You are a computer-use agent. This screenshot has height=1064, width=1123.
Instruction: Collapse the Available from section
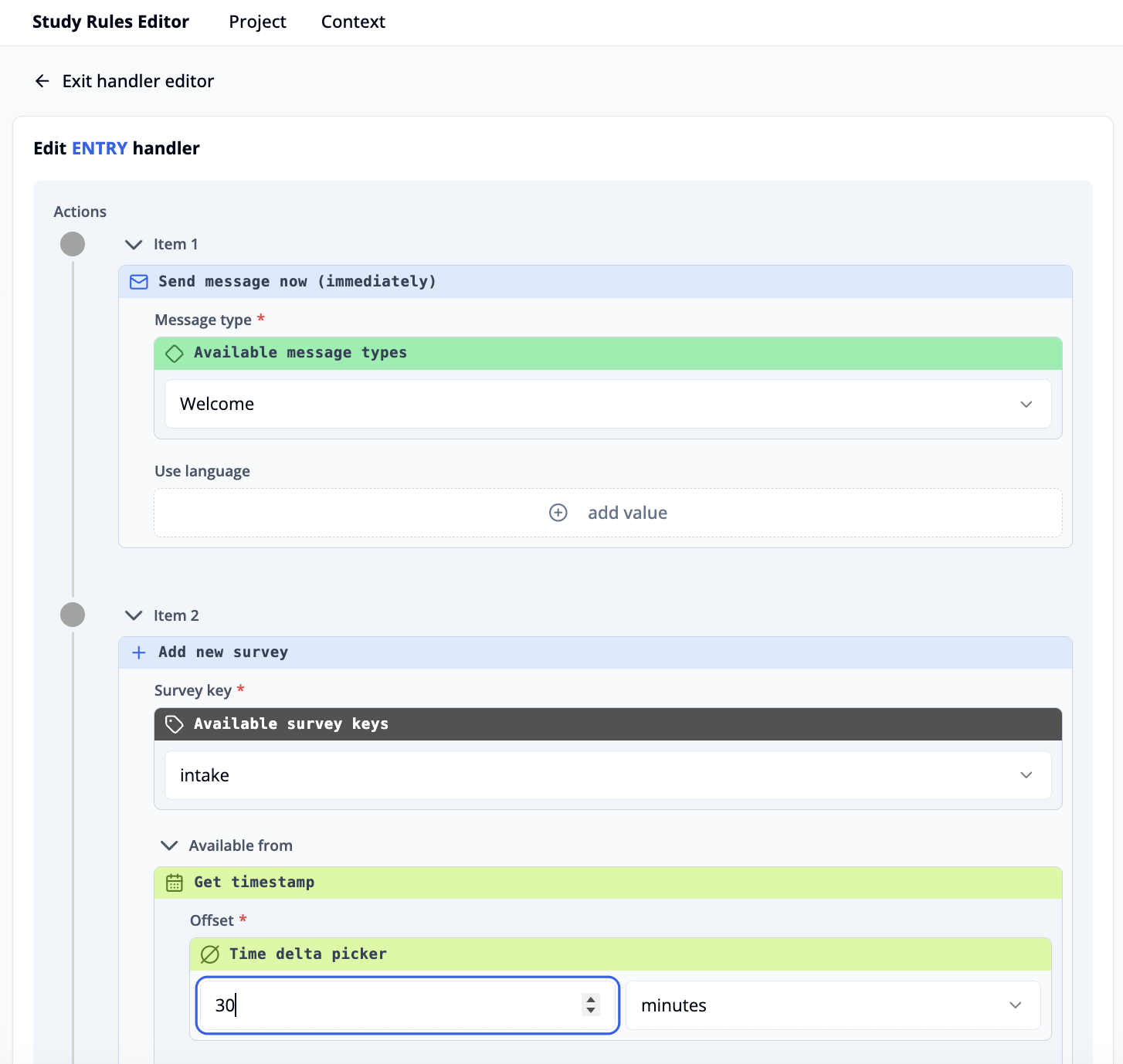169,845
